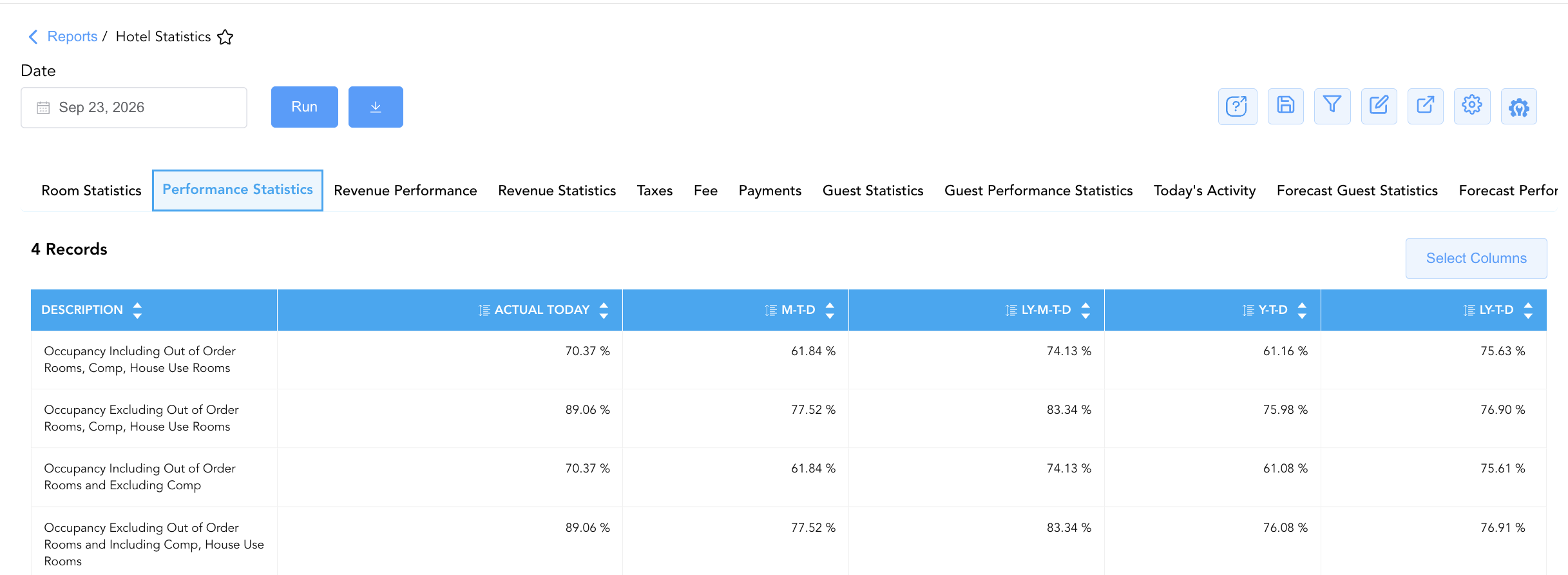Download the report with the arrow button
This screenshot has height=575, width=1568.
tap(376, 107)
